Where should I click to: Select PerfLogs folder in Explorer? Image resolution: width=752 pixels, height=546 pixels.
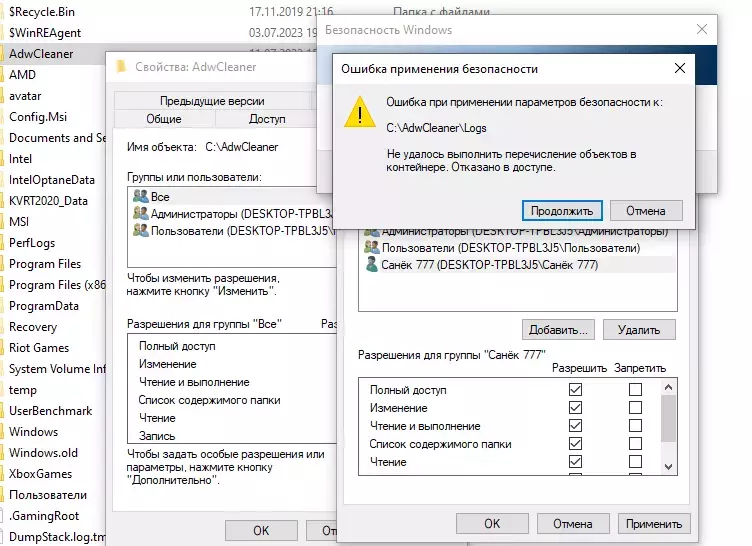point(32,243)
